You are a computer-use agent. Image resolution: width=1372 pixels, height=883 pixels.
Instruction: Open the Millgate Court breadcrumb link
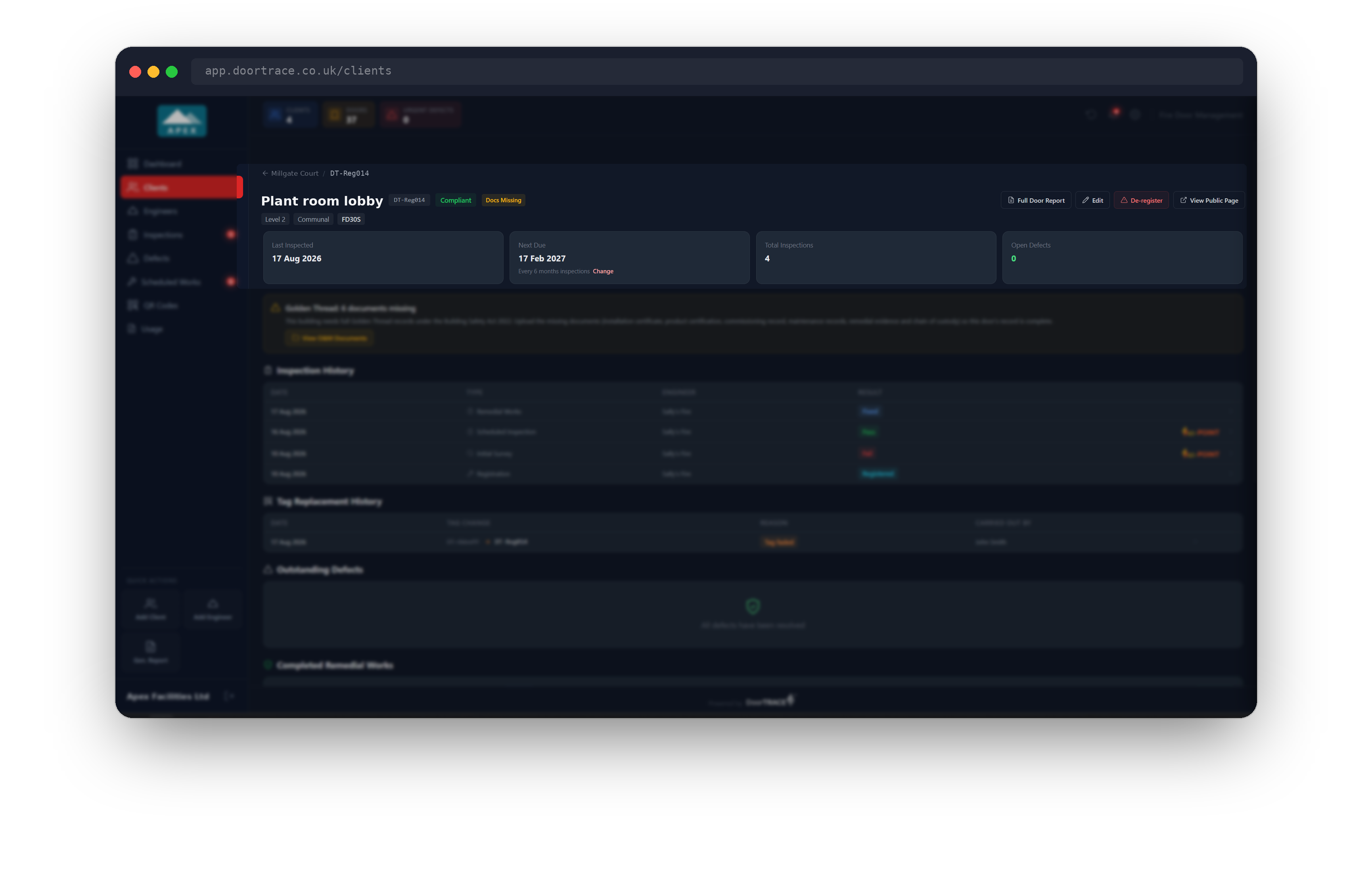click(x=295, y=173)
